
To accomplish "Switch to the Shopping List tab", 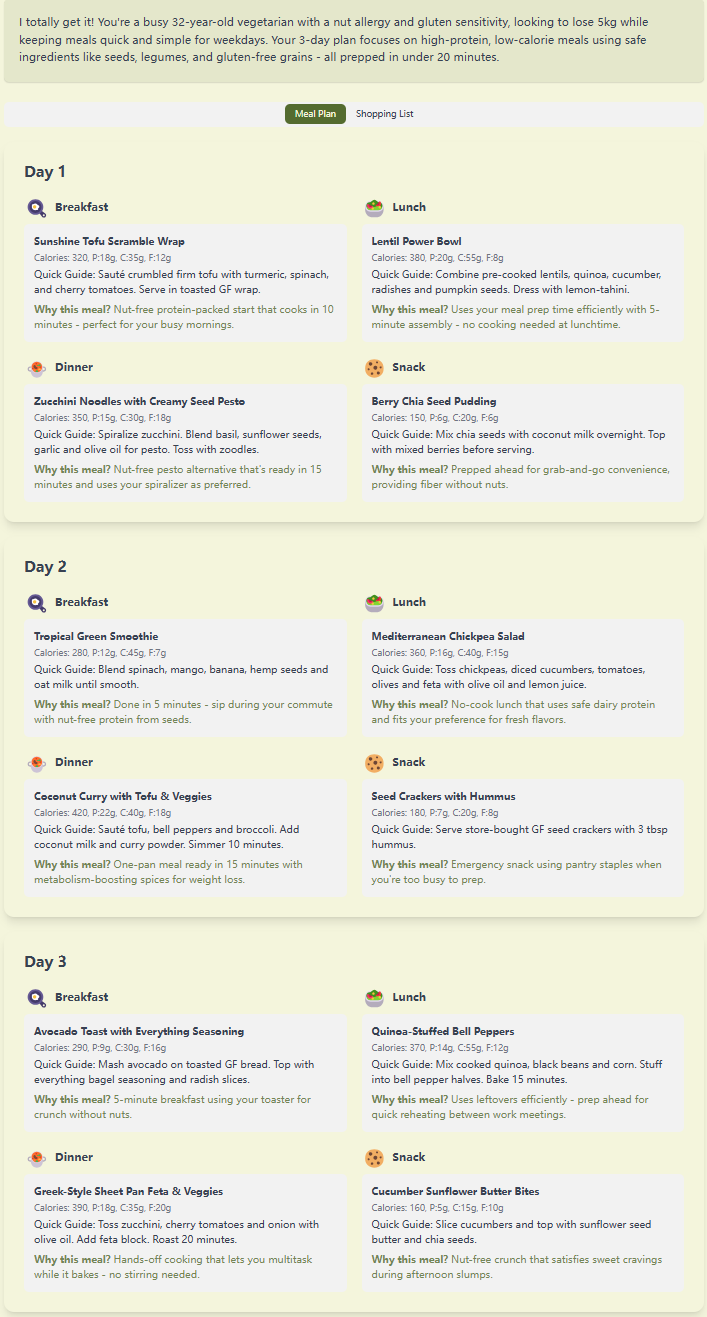I will pos(384,113).
